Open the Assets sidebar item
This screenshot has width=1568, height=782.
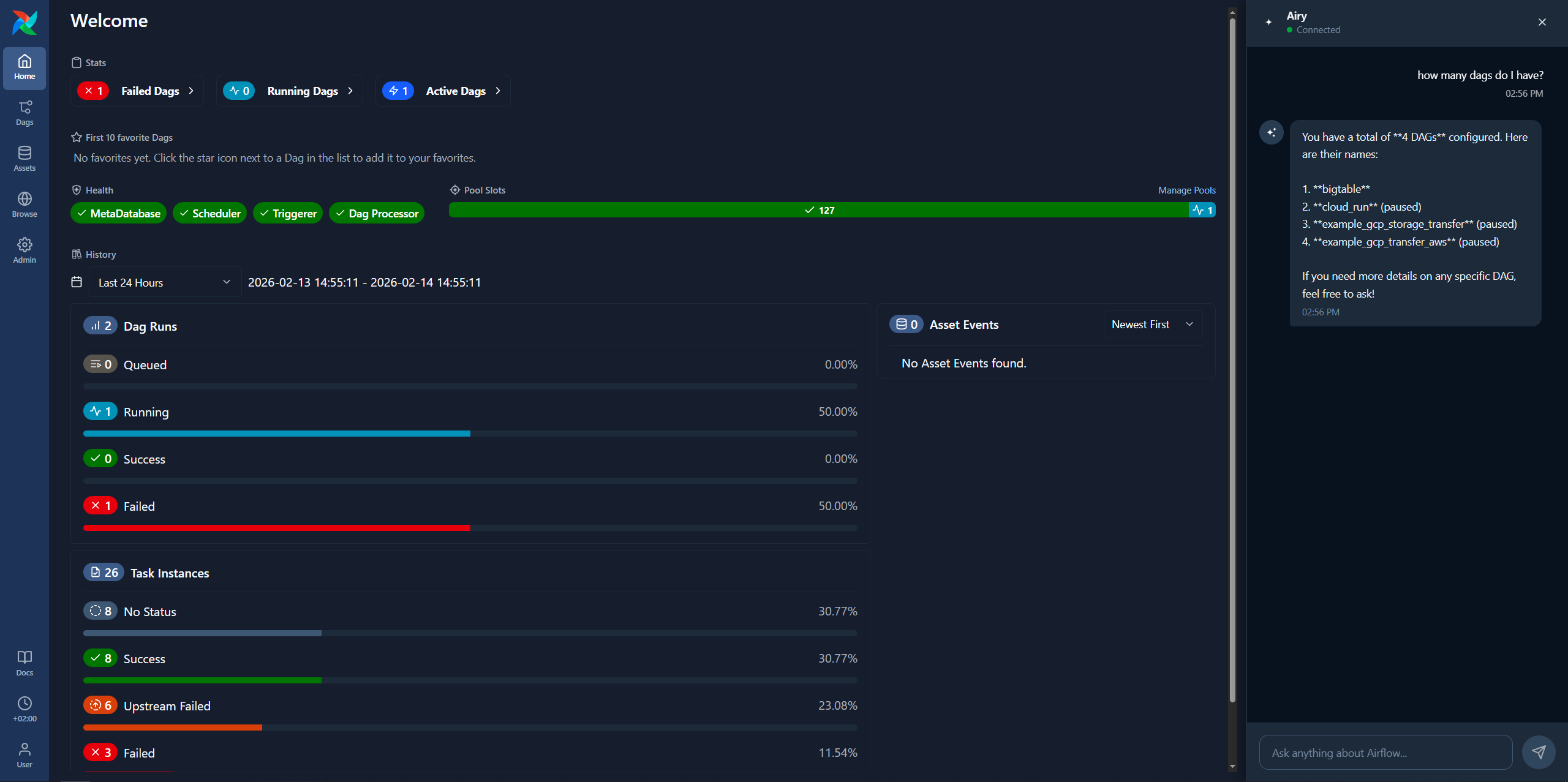pos(24,159)
